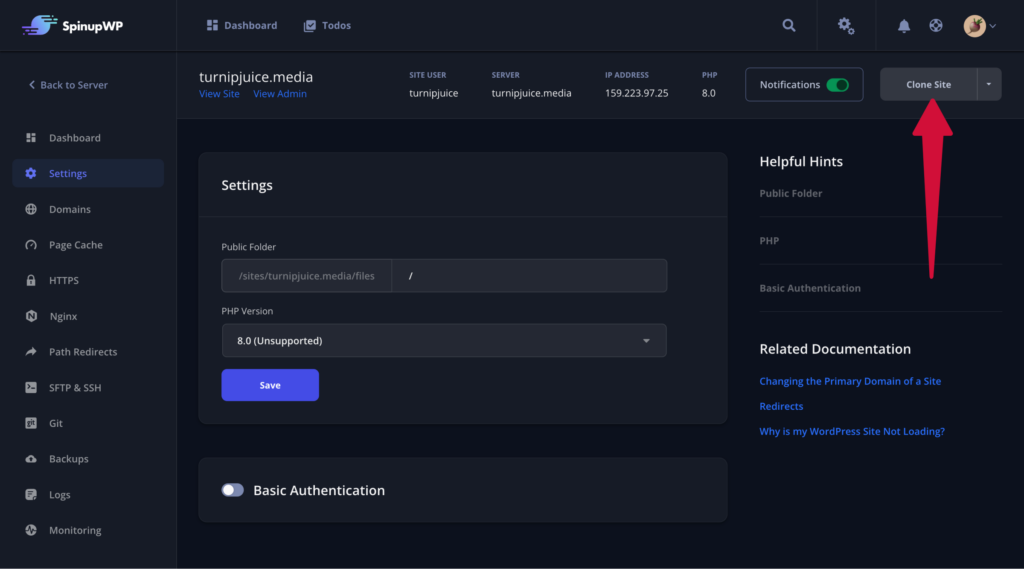1024x569 pixels.
Task: Click the Monitoring pulse icon
Action: (31, 530)
